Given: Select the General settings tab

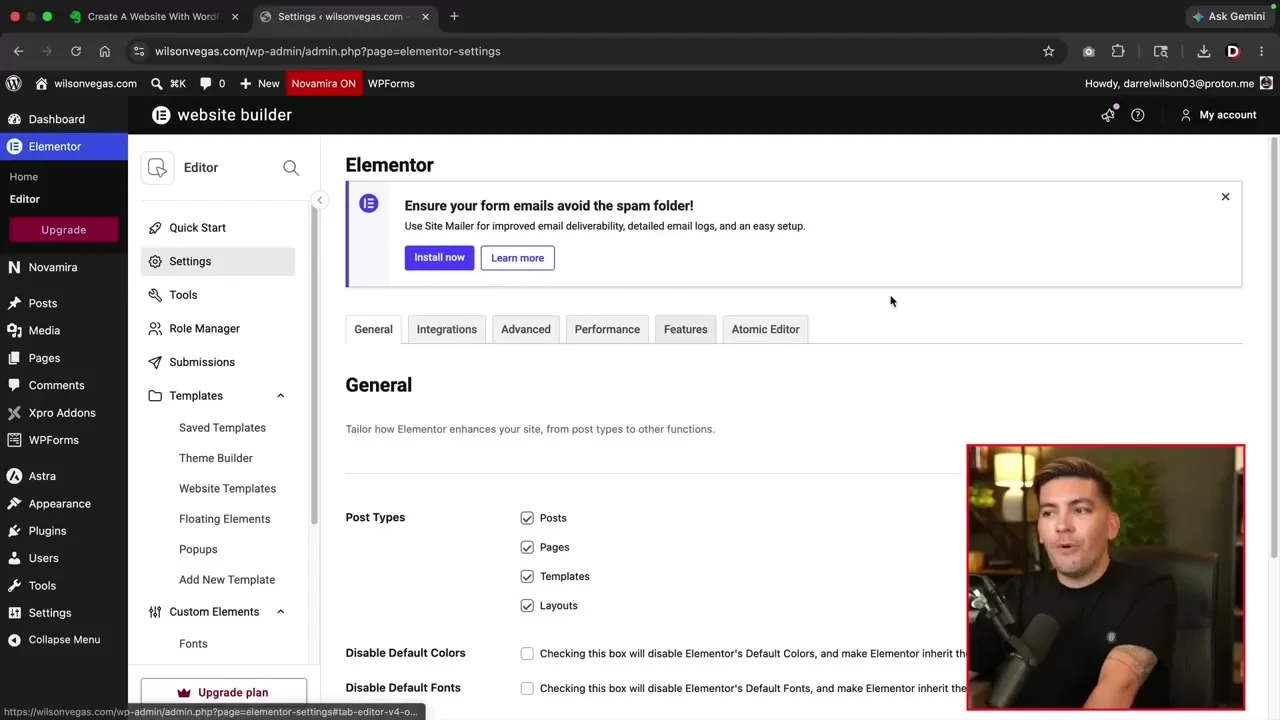Looking at the screenshot, I should [x=373, y=329].
